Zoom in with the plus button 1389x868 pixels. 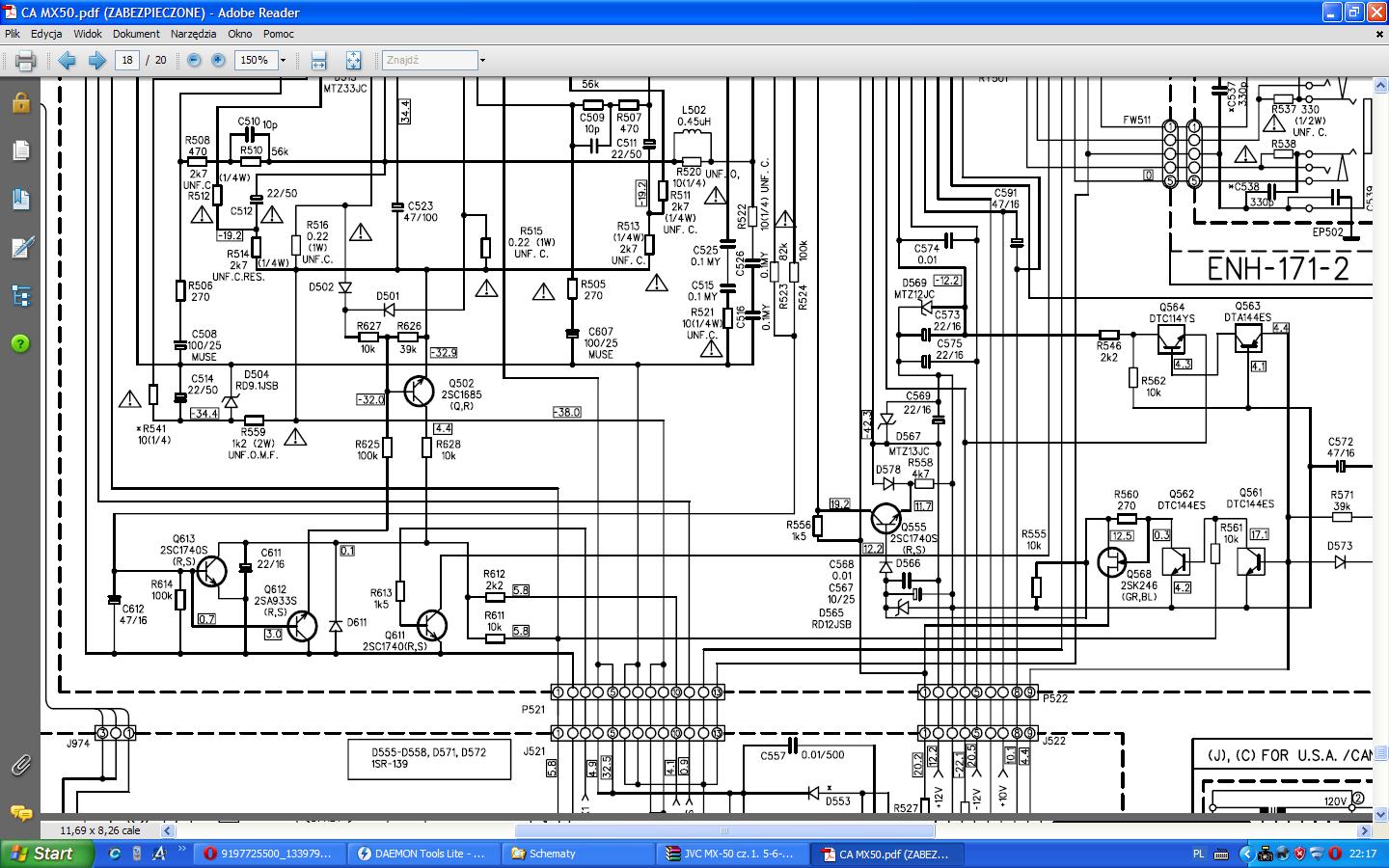pos(219,60)
